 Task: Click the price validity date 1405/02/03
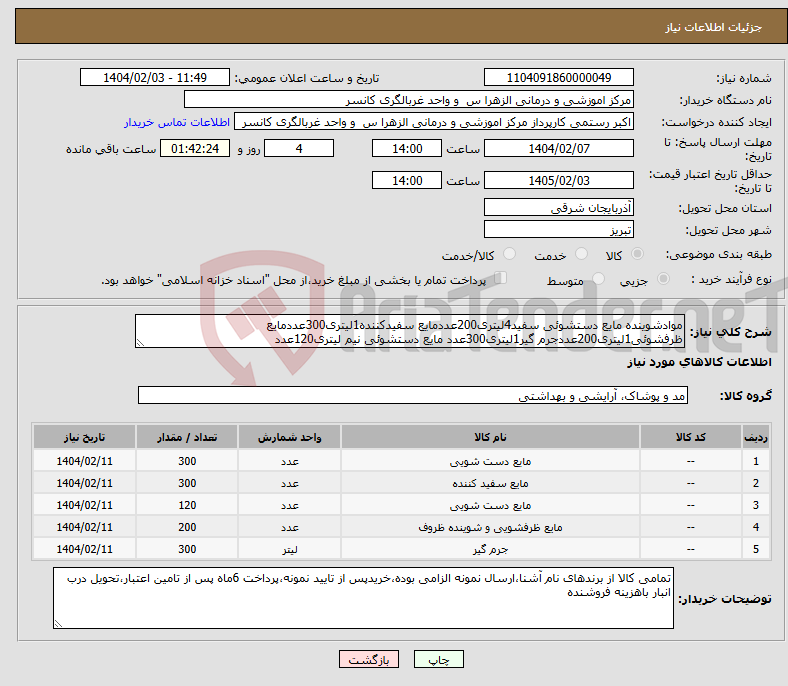click(558, 180)
